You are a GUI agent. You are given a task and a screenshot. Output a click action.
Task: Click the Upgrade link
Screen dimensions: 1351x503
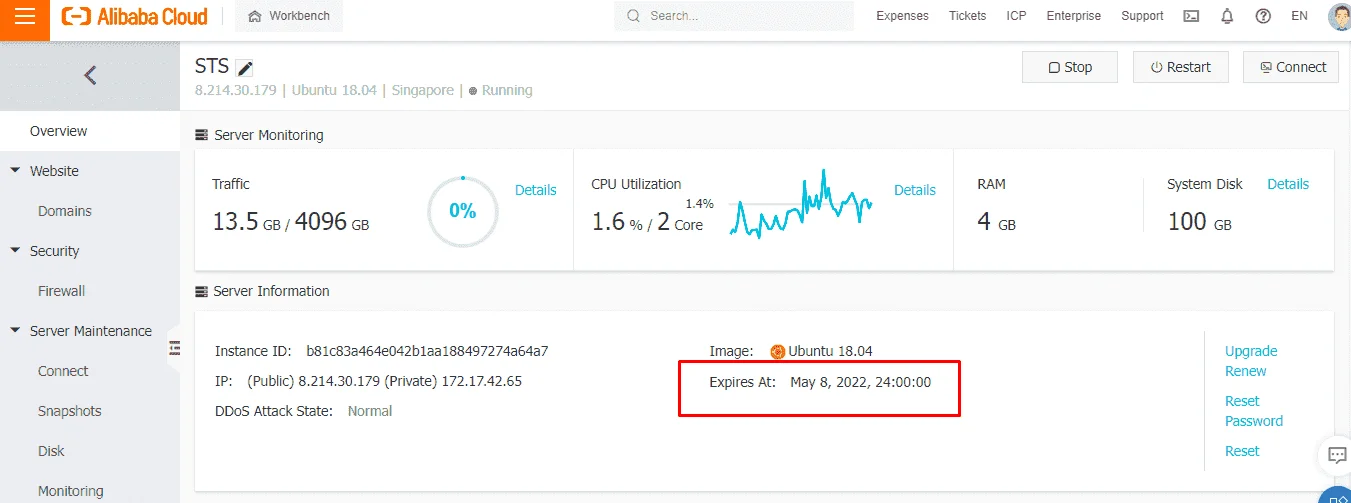(x=1251, y=351)
